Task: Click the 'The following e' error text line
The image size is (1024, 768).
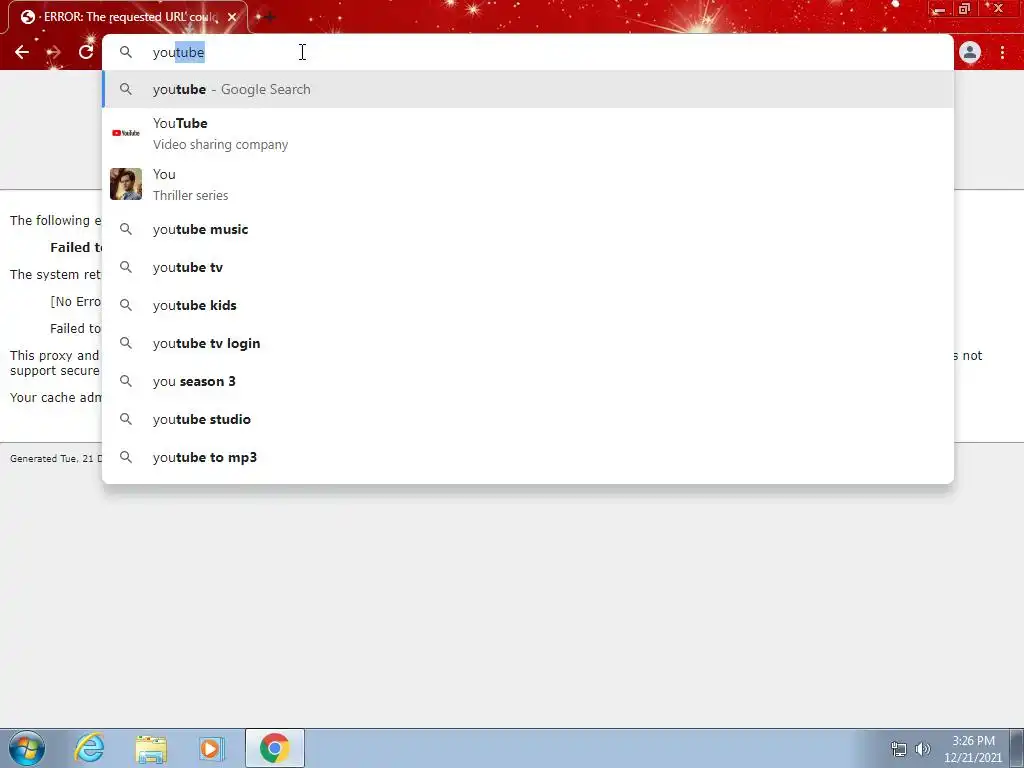Action: (56, 220)
